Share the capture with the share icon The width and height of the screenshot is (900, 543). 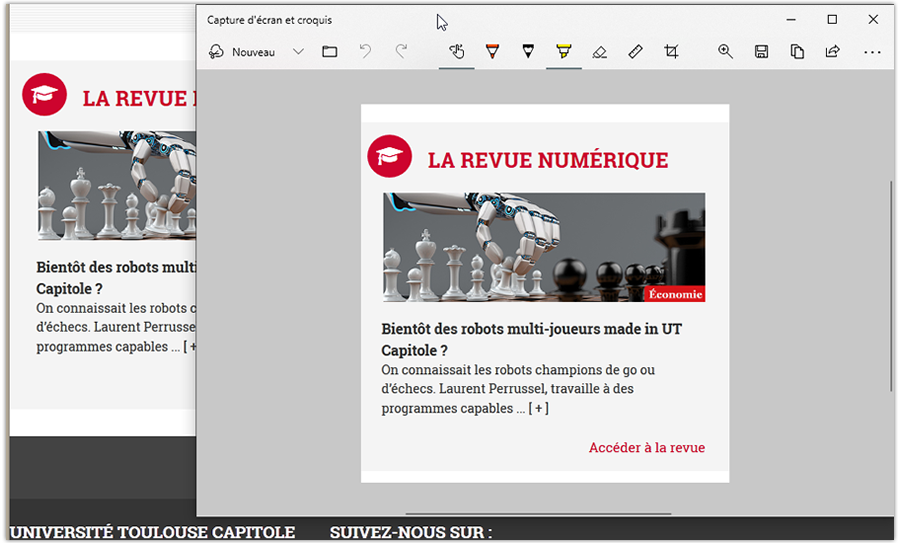pyautogui.click(x=832, y=52)
